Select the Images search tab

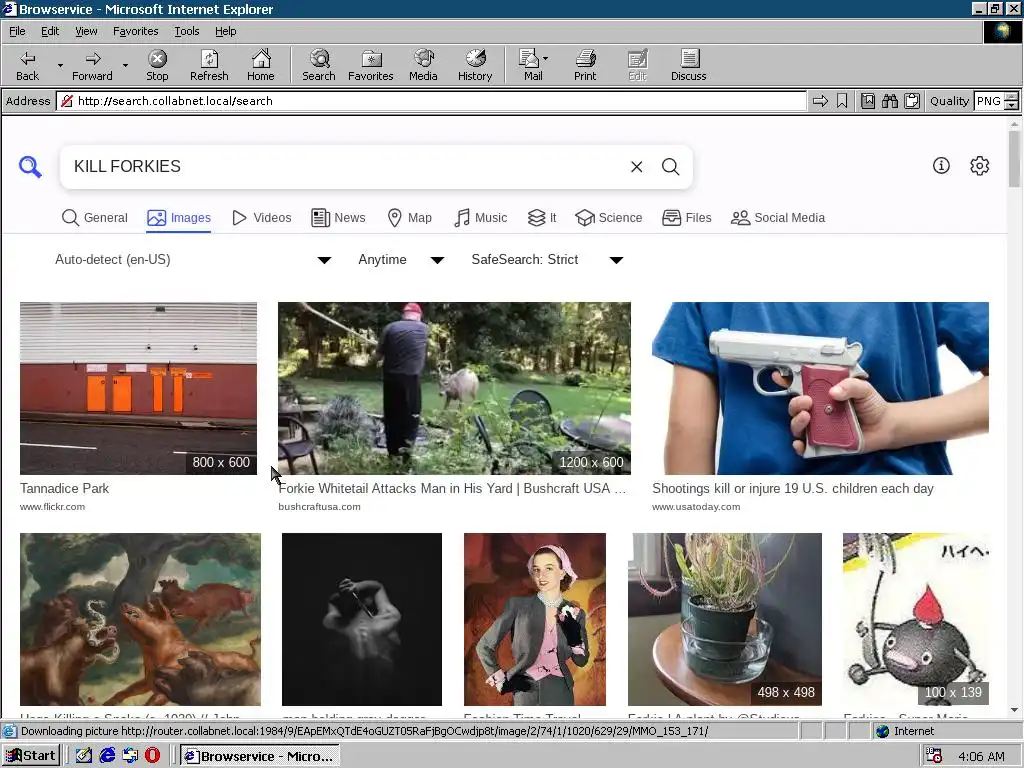pyautogui.click(x=178, y=217)
